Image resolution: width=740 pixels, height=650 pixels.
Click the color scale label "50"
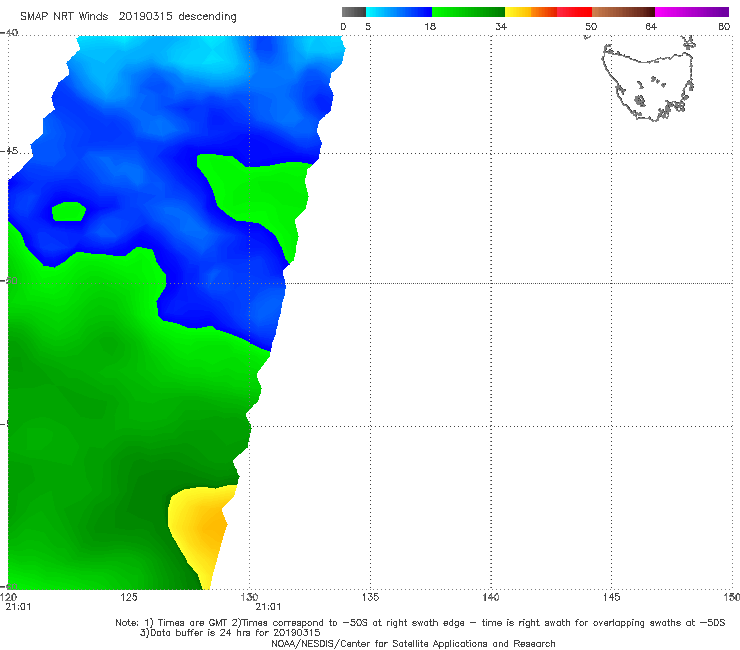click(x=591, y=27)
